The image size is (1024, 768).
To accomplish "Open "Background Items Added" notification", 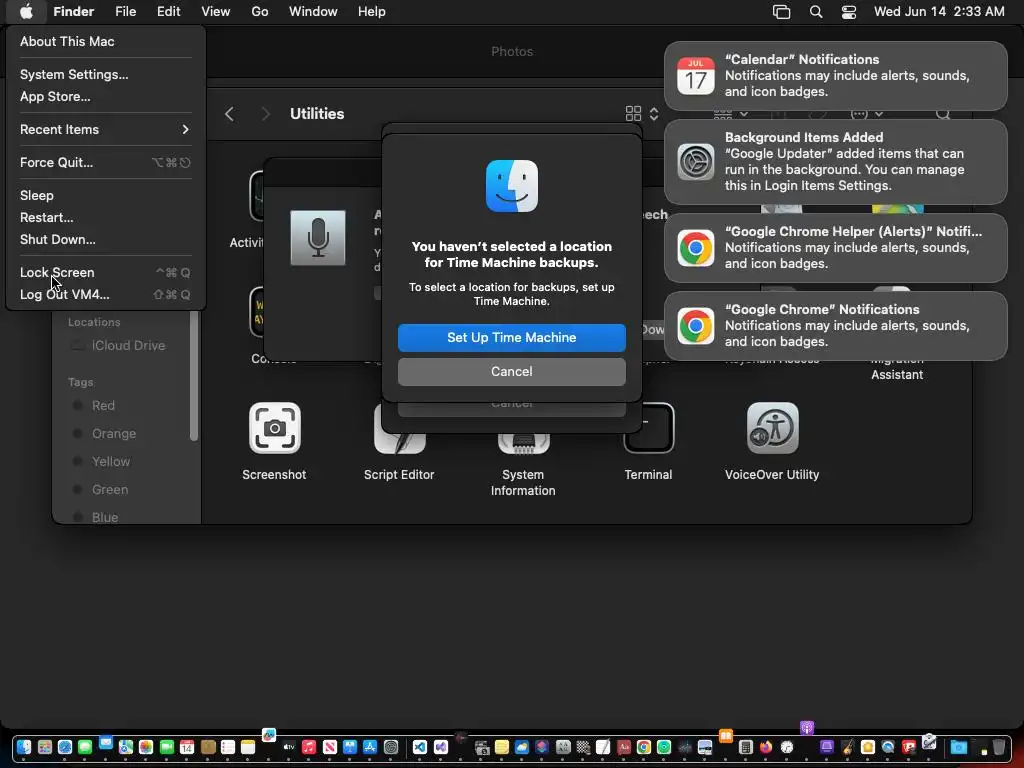I will pos(836,162).
